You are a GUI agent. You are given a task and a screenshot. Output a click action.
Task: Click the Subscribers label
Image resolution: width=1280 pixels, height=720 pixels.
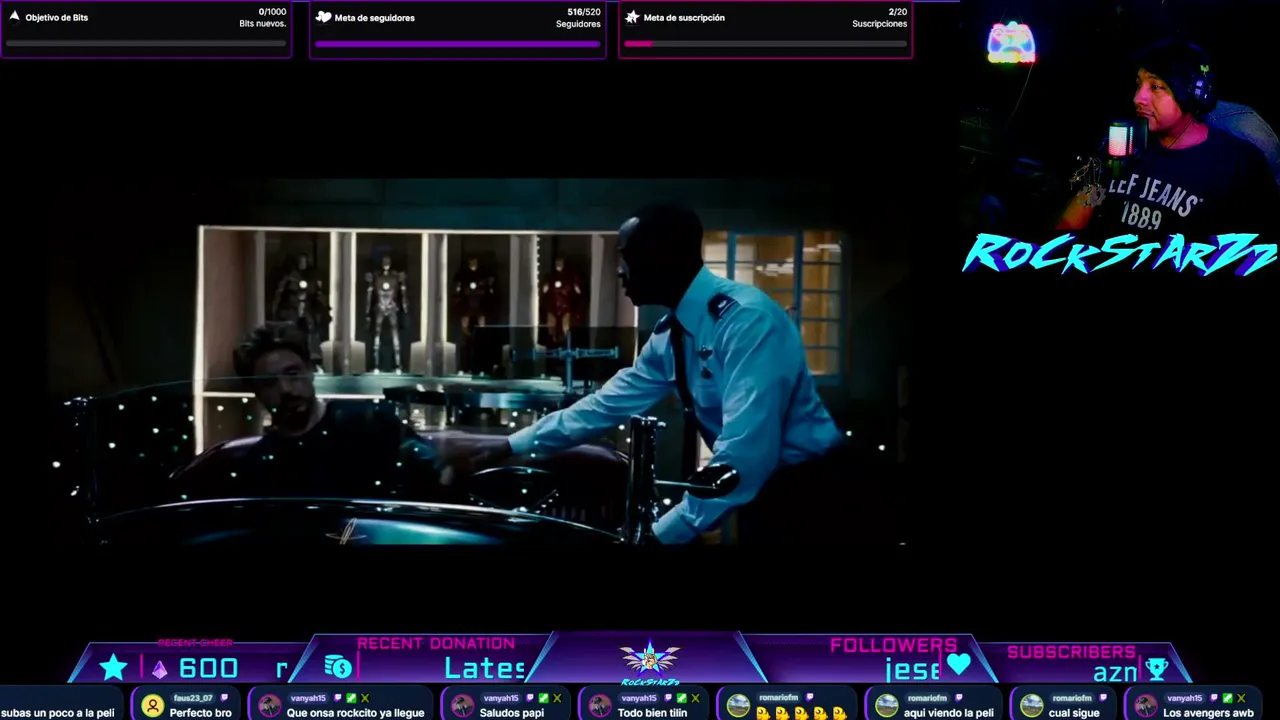1071,652
